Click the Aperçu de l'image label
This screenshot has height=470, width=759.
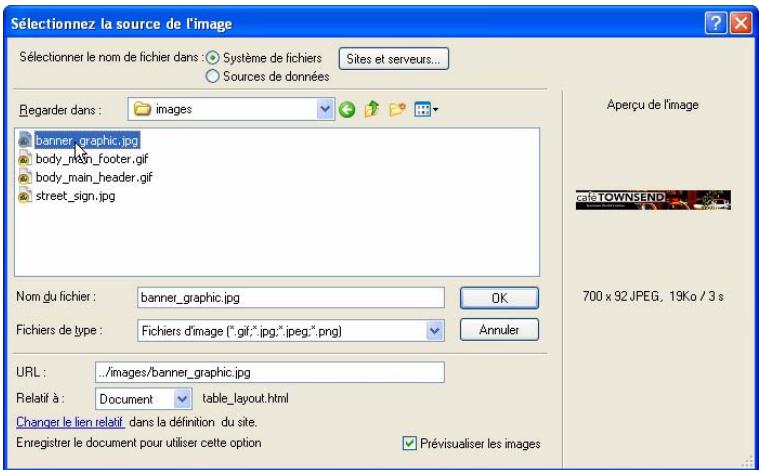(653, 105)
